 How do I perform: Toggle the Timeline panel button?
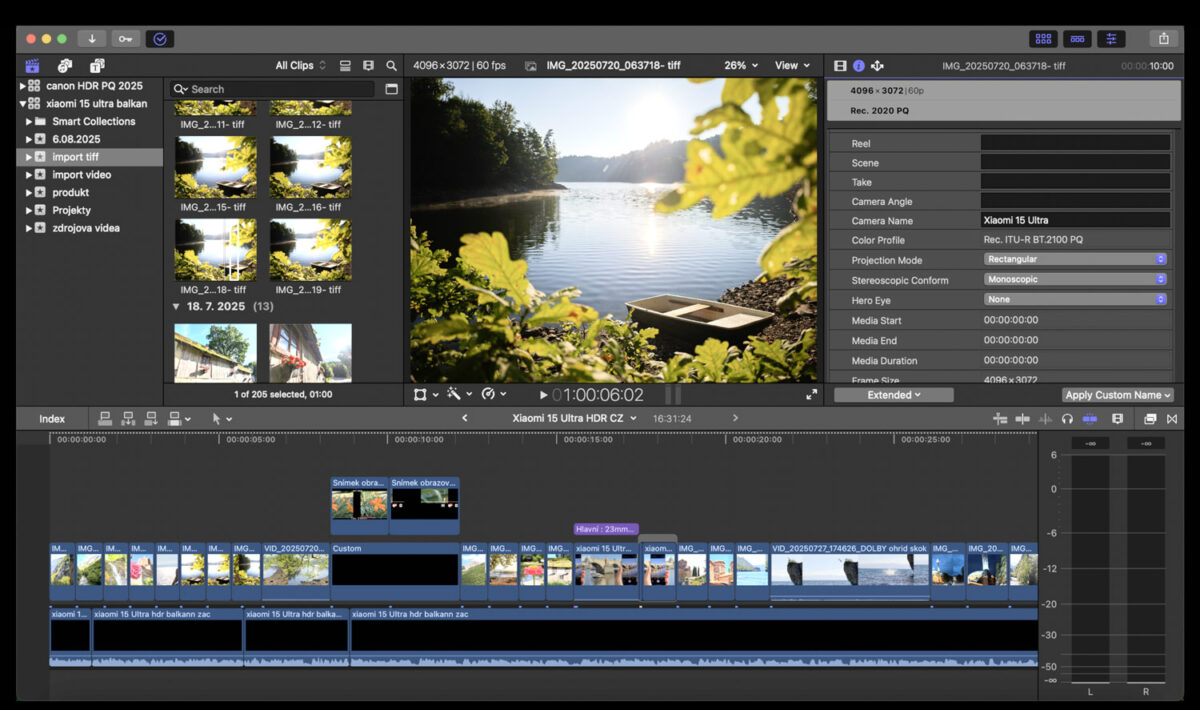click(1077, 39)
